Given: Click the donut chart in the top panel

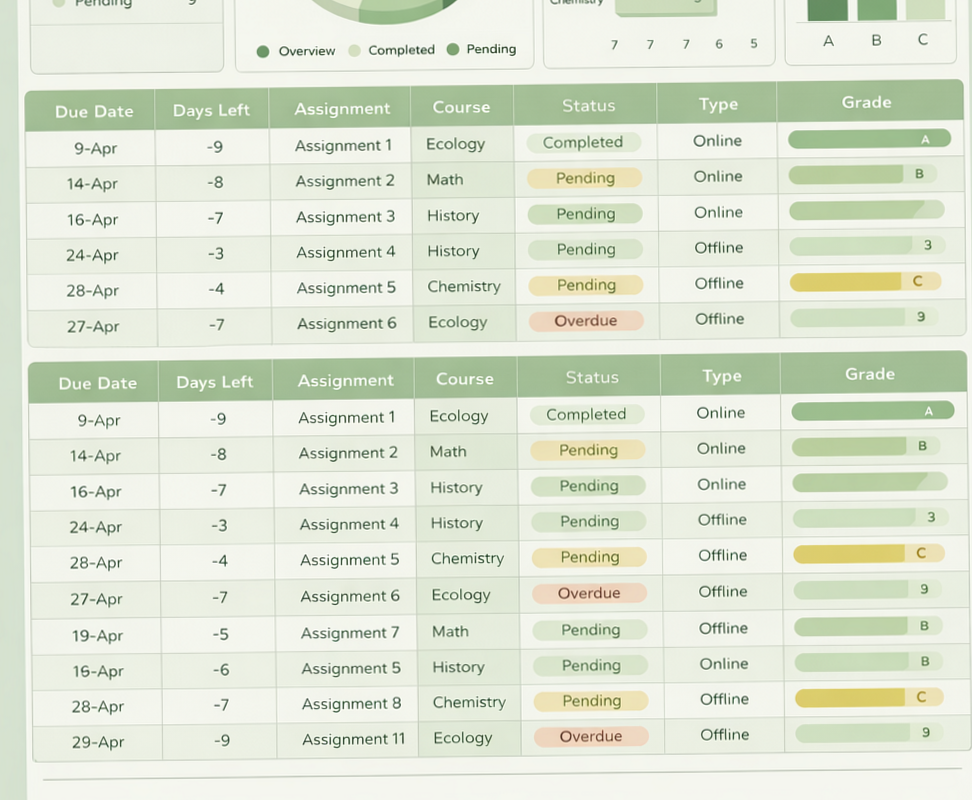Looking at the screenshot, I should click(385, 10).
